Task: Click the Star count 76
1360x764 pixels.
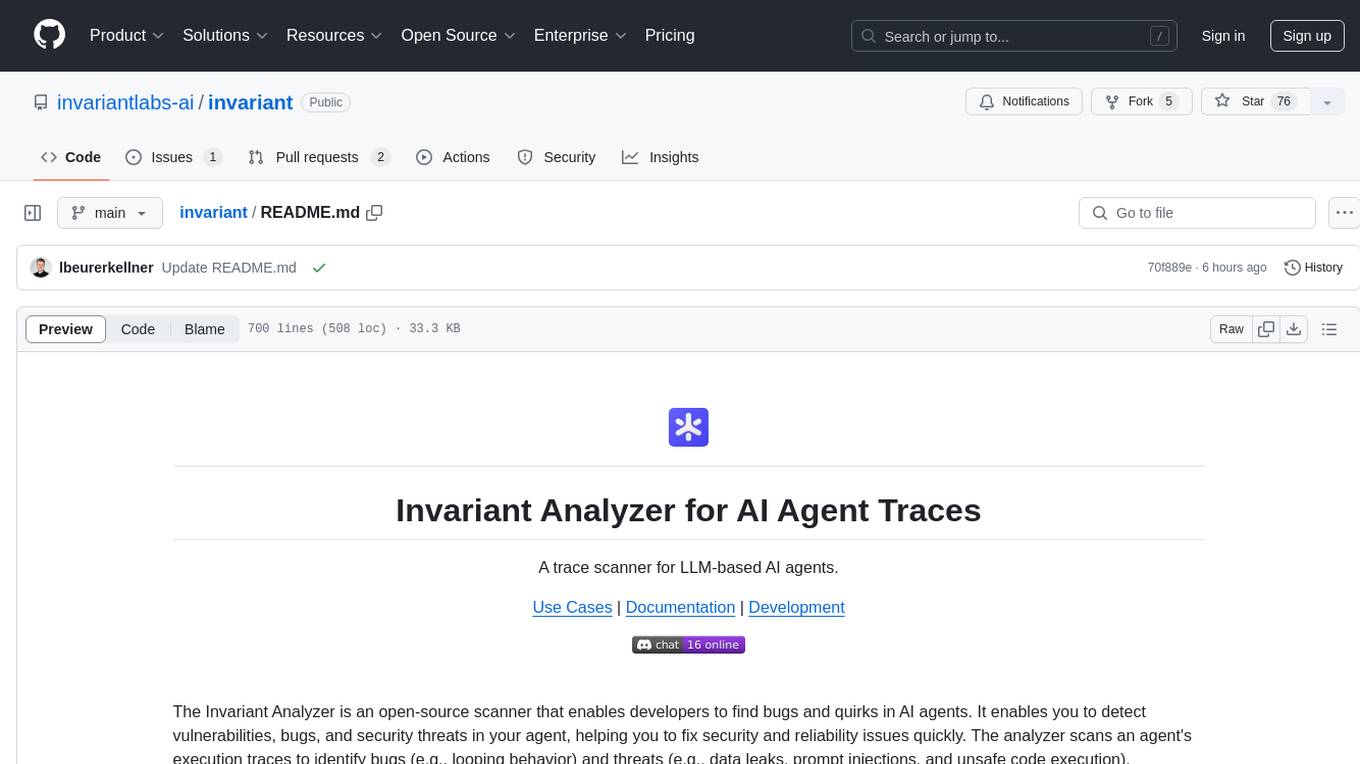Action: coord(1283,102)
